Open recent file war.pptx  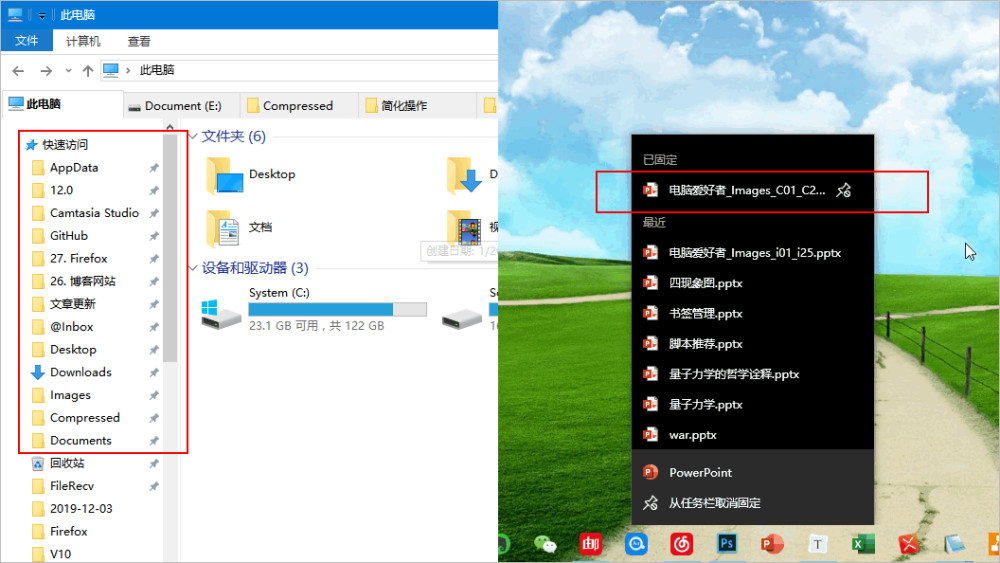[753, 435]
